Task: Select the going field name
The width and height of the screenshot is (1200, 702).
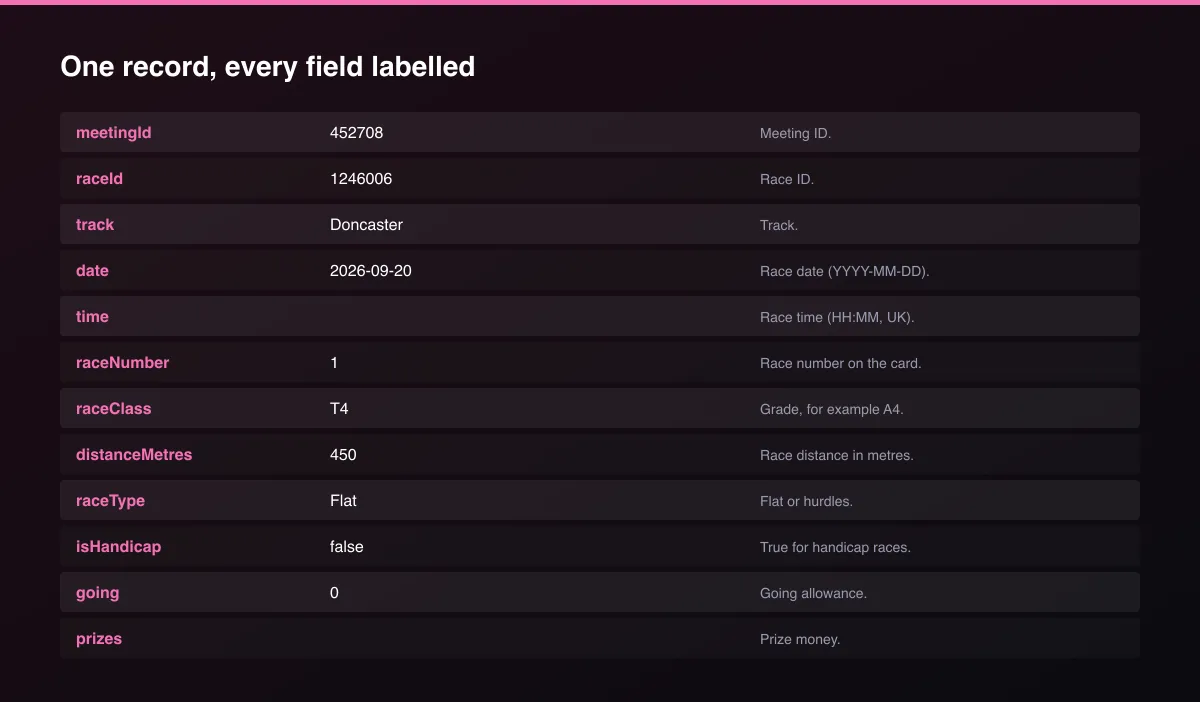Action: tap(97, 592)
